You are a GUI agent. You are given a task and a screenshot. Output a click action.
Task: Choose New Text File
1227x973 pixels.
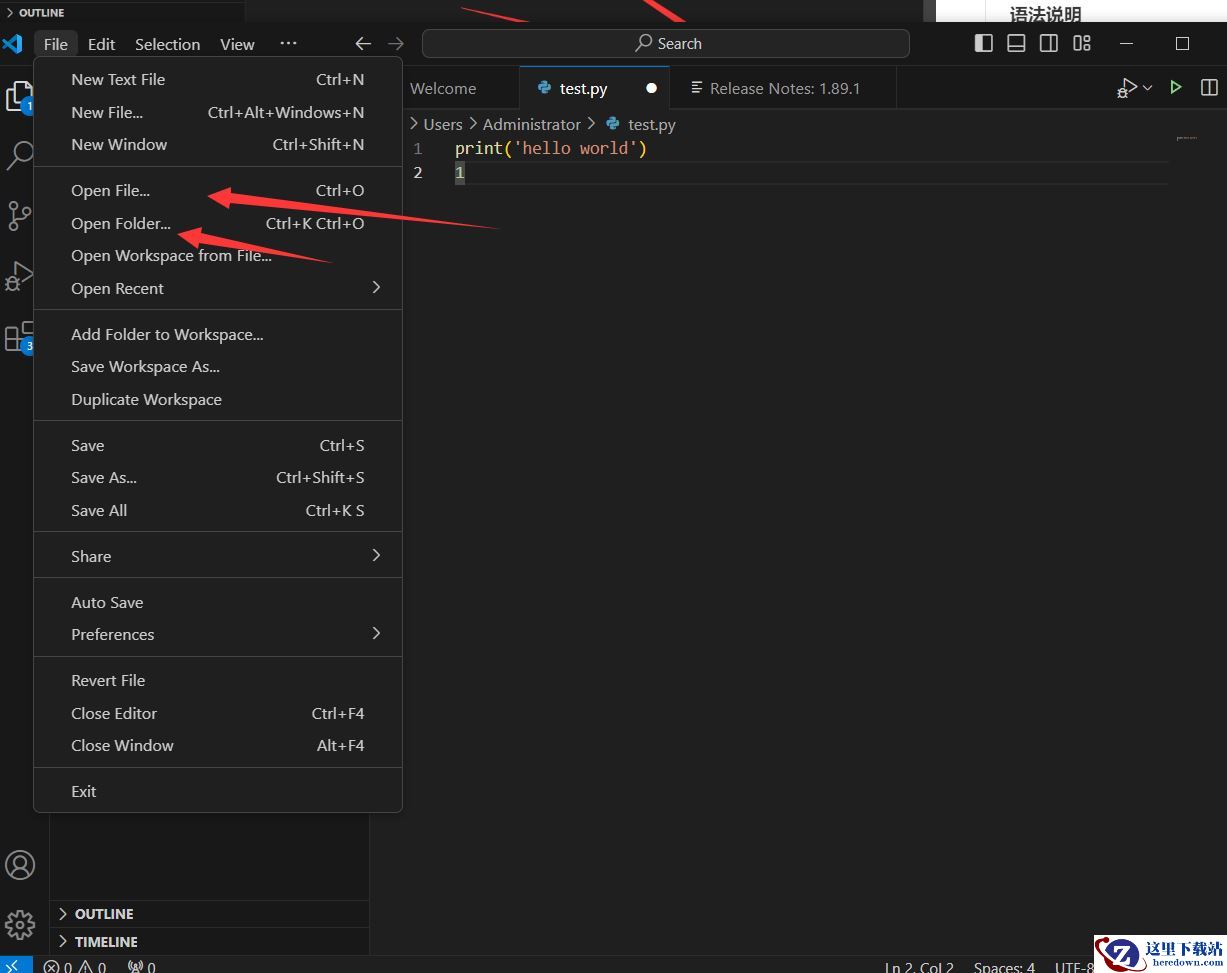coord(218,80)
